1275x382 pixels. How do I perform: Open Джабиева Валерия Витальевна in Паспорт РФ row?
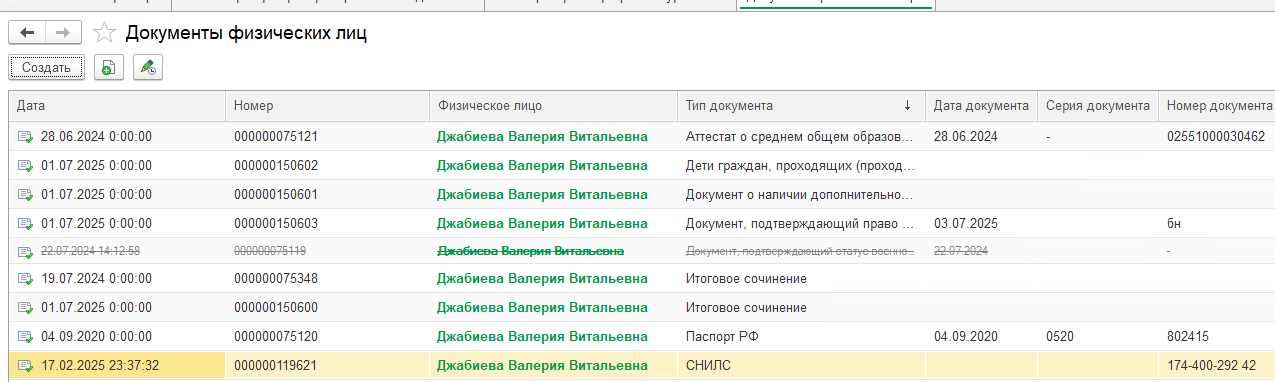point(542,337)
